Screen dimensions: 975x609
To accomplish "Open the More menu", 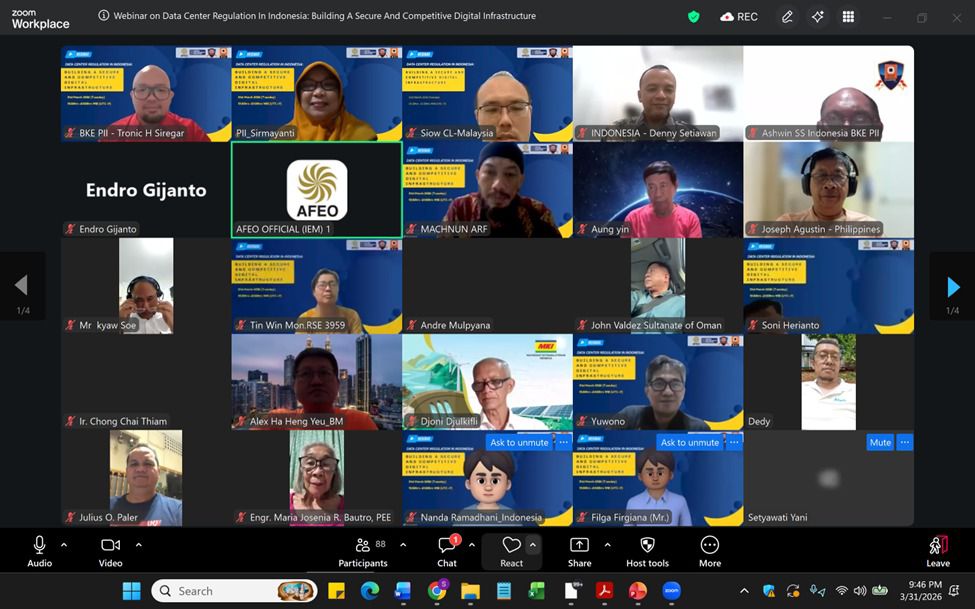I will click(710, 551).
